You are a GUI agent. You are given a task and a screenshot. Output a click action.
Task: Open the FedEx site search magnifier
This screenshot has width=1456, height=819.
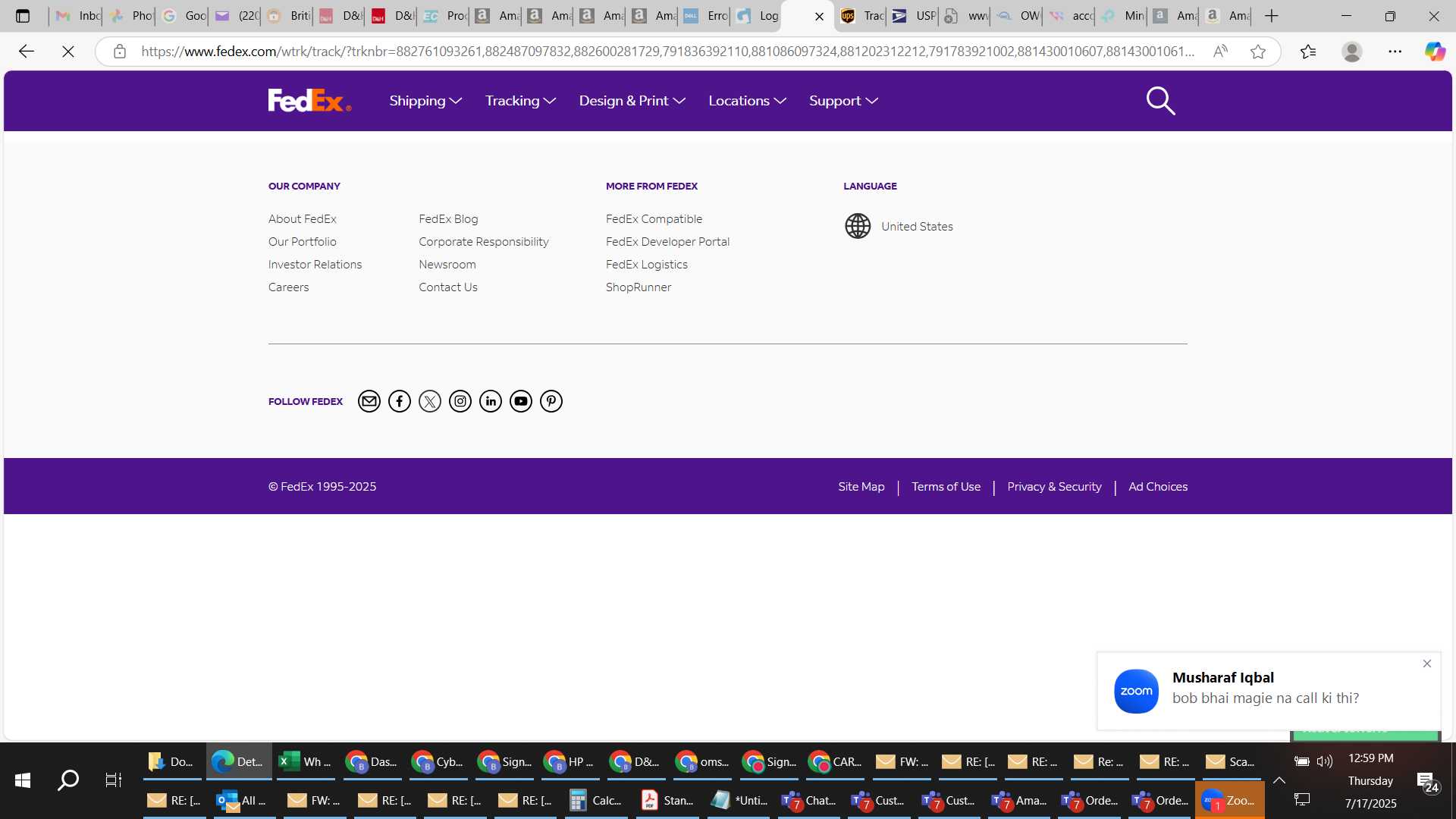1160,101
